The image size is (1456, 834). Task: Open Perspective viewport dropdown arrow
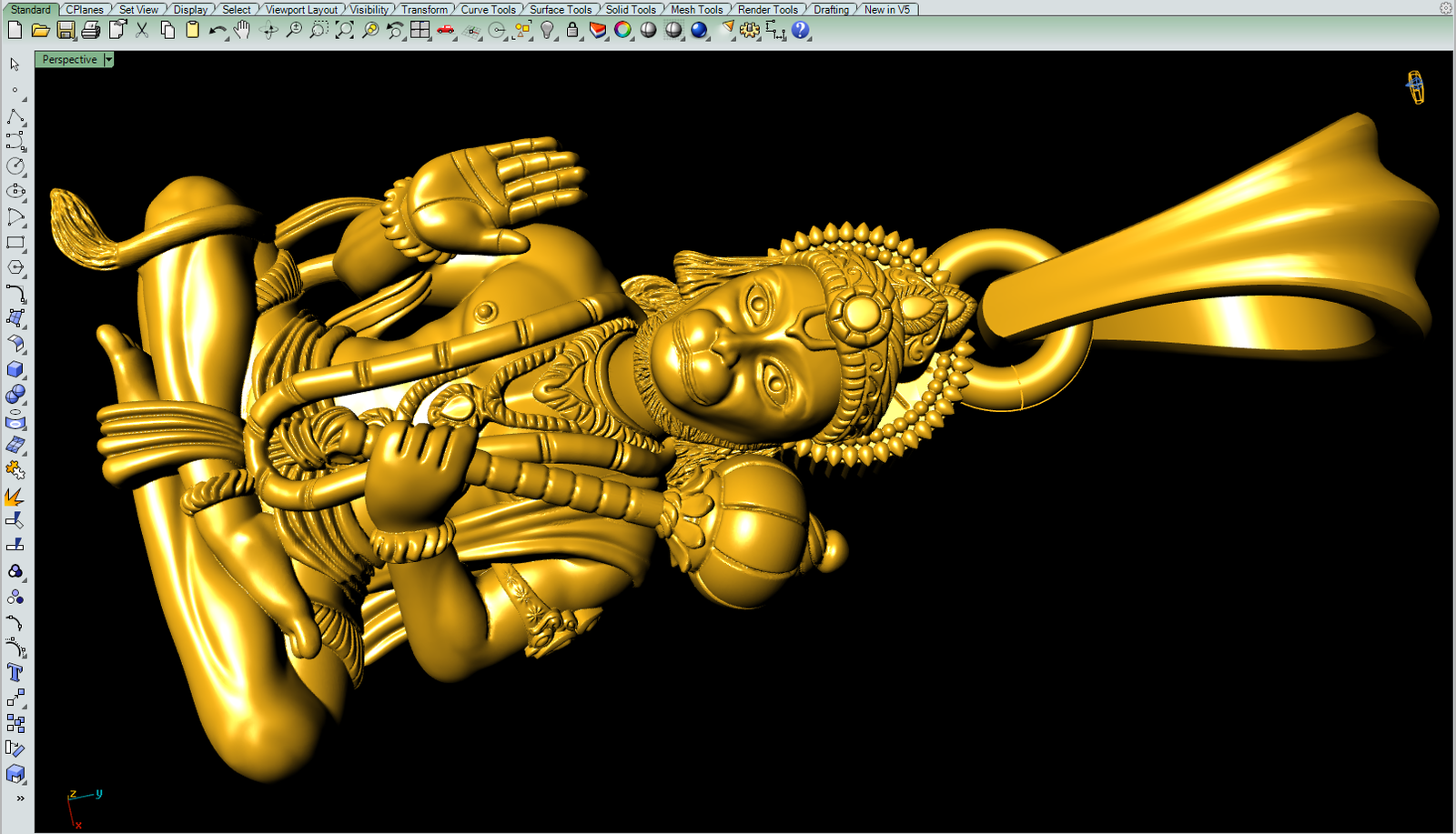108,59
